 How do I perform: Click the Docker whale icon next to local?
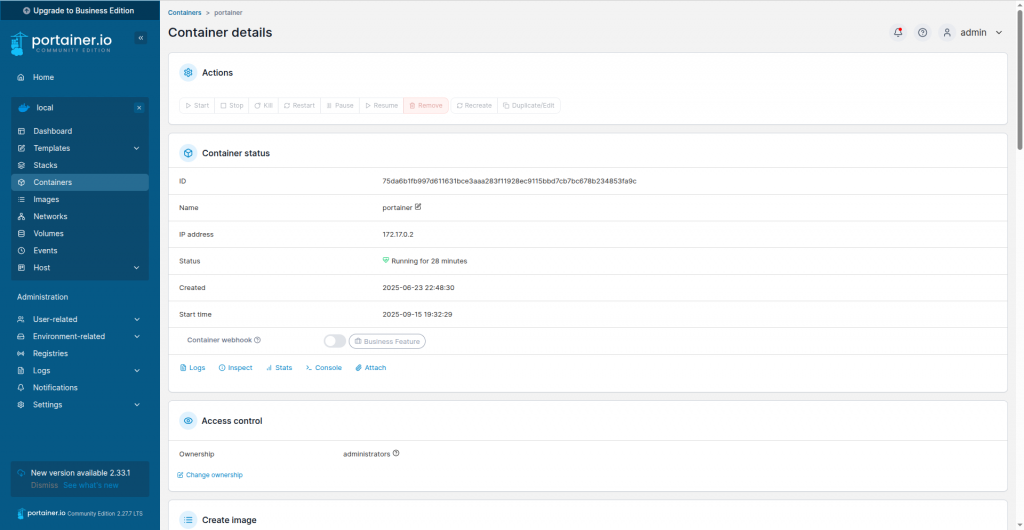pos(24,108)
